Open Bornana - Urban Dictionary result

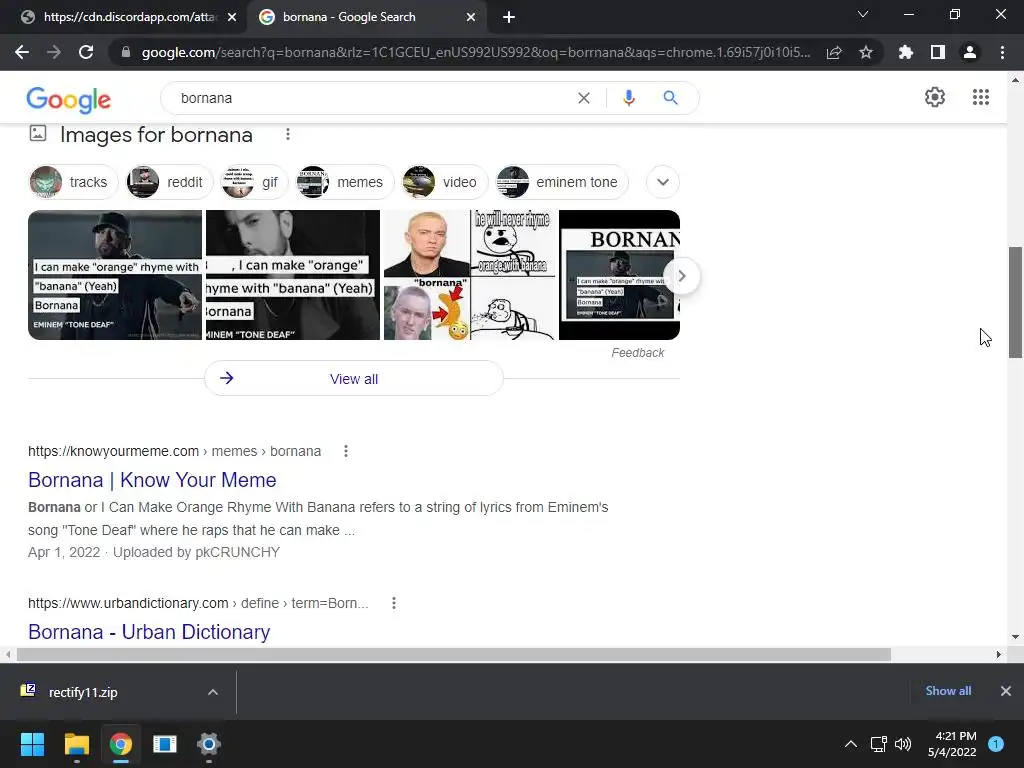point(149,632)
